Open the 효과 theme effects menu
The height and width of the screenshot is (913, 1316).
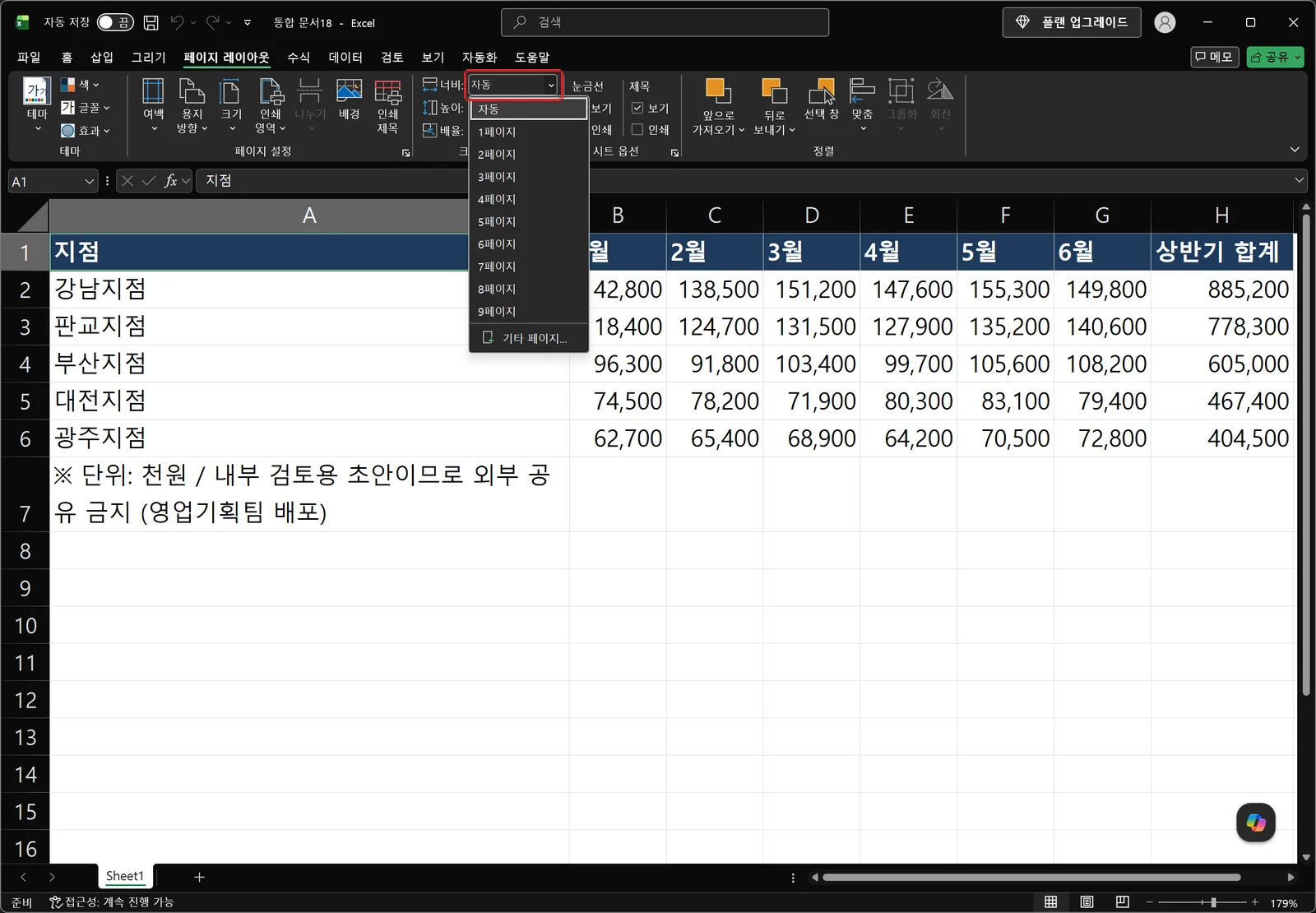[x=85, y=130]
